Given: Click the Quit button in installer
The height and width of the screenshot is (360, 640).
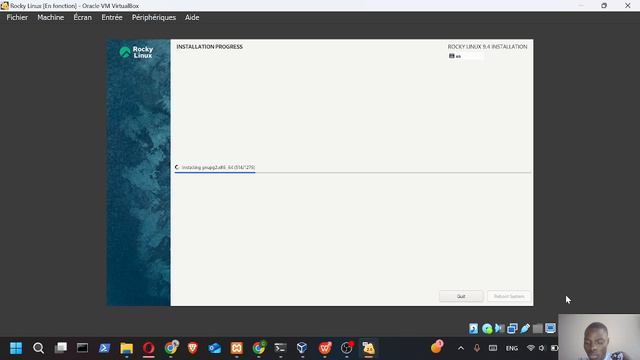Looking at the screenshot, I should coord(461,296).
